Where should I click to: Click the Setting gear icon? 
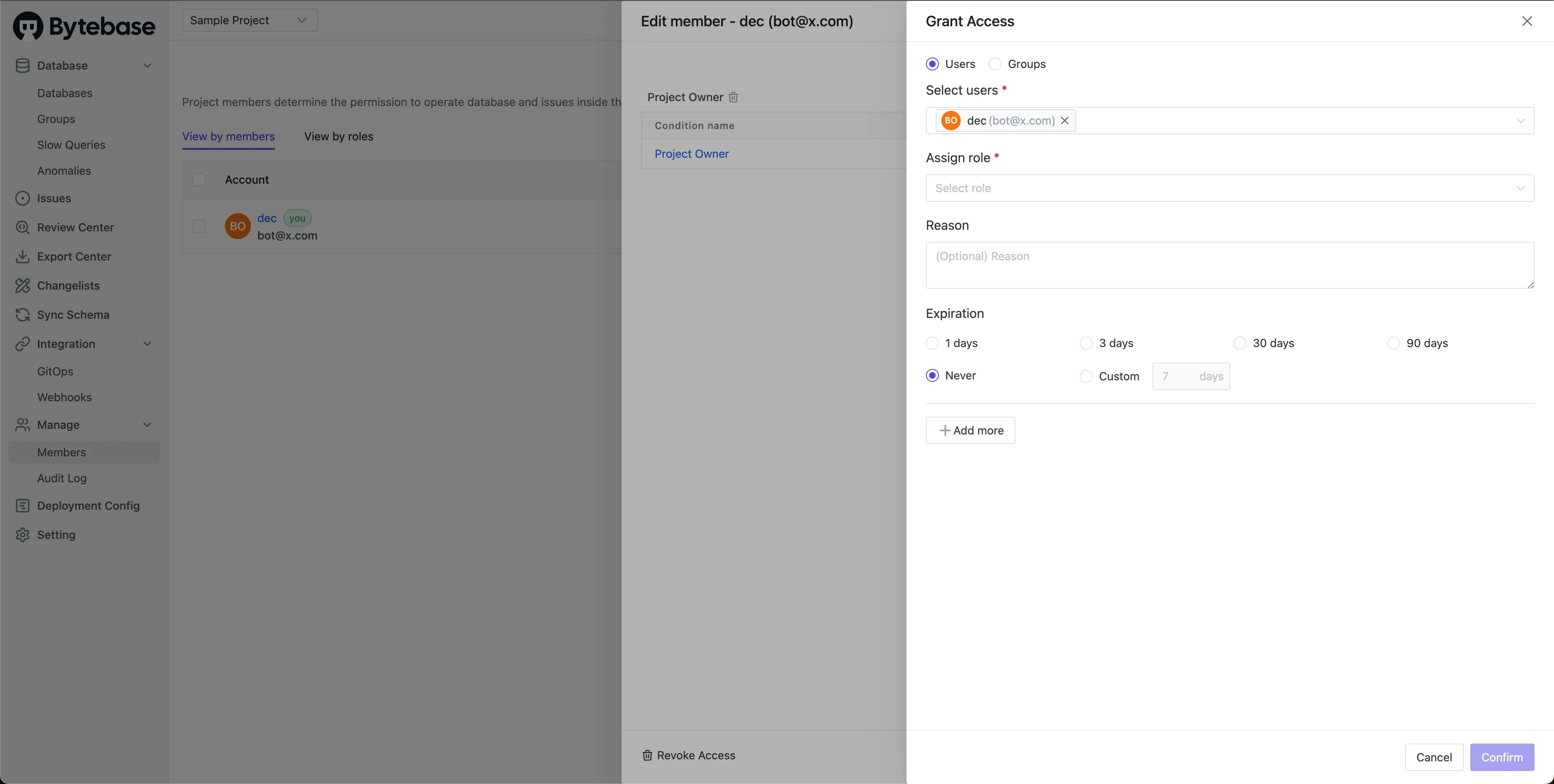click(22, 535)
